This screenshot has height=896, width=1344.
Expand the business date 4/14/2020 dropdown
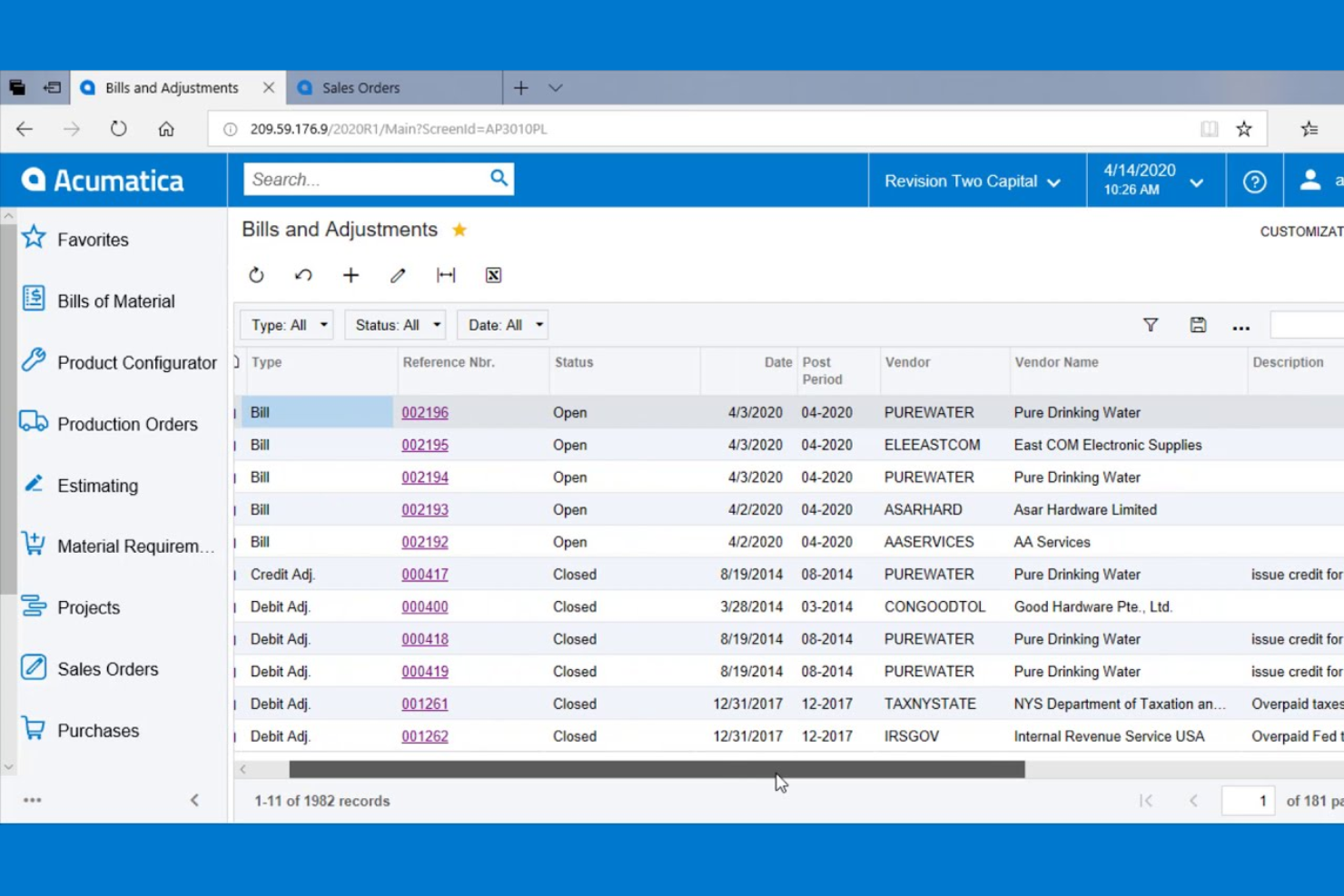point(1153,180)
